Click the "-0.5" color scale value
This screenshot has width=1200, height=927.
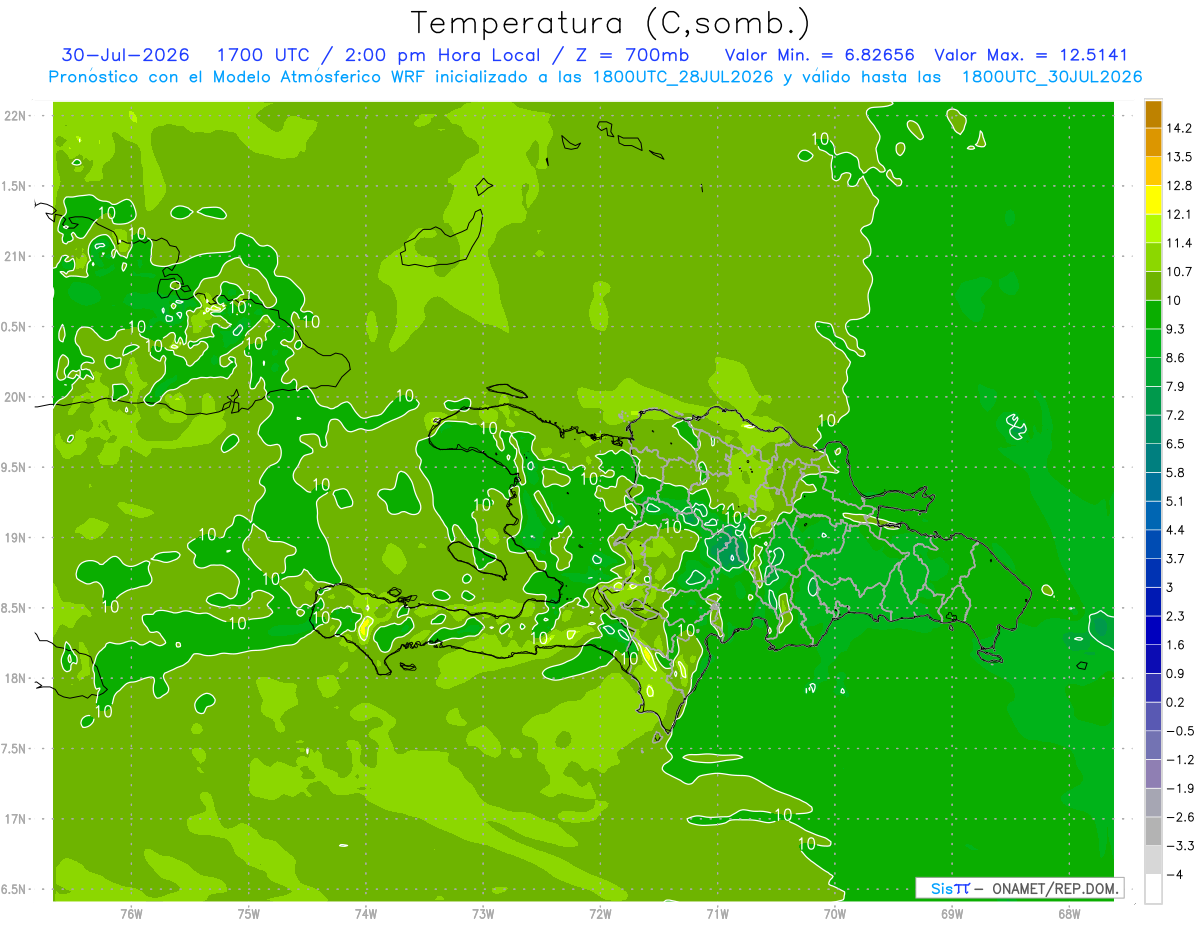point(1179,731)
